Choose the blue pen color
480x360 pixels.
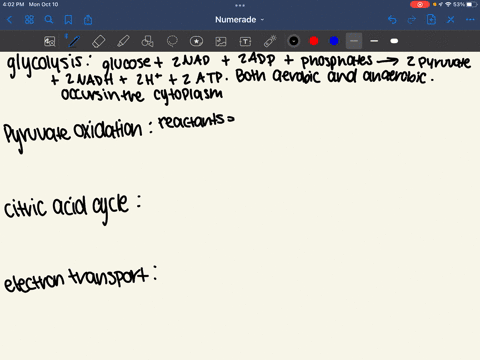coord(334,41)
